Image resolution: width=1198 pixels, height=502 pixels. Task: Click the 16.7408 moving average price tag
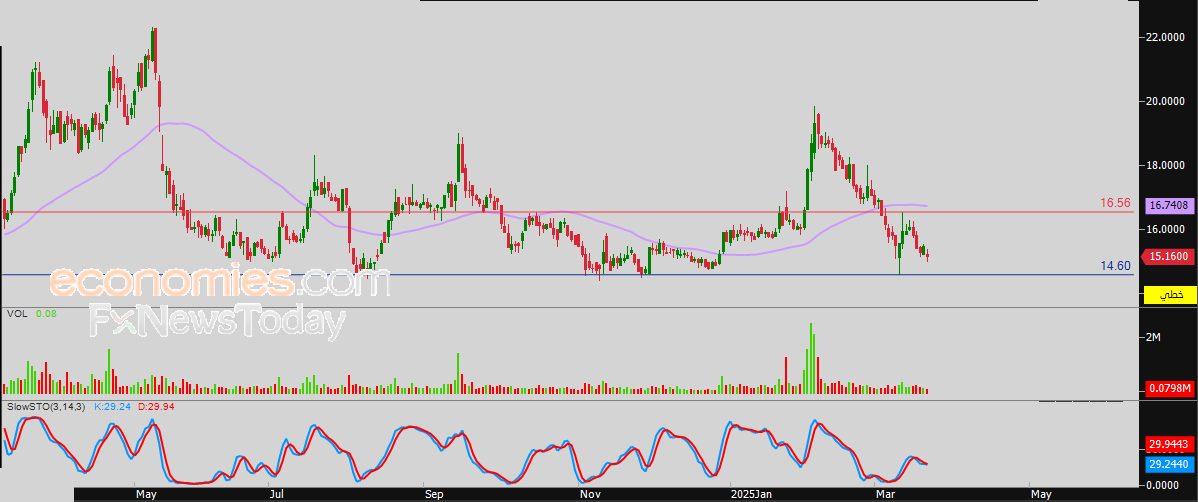click(x=1167, y=205)
